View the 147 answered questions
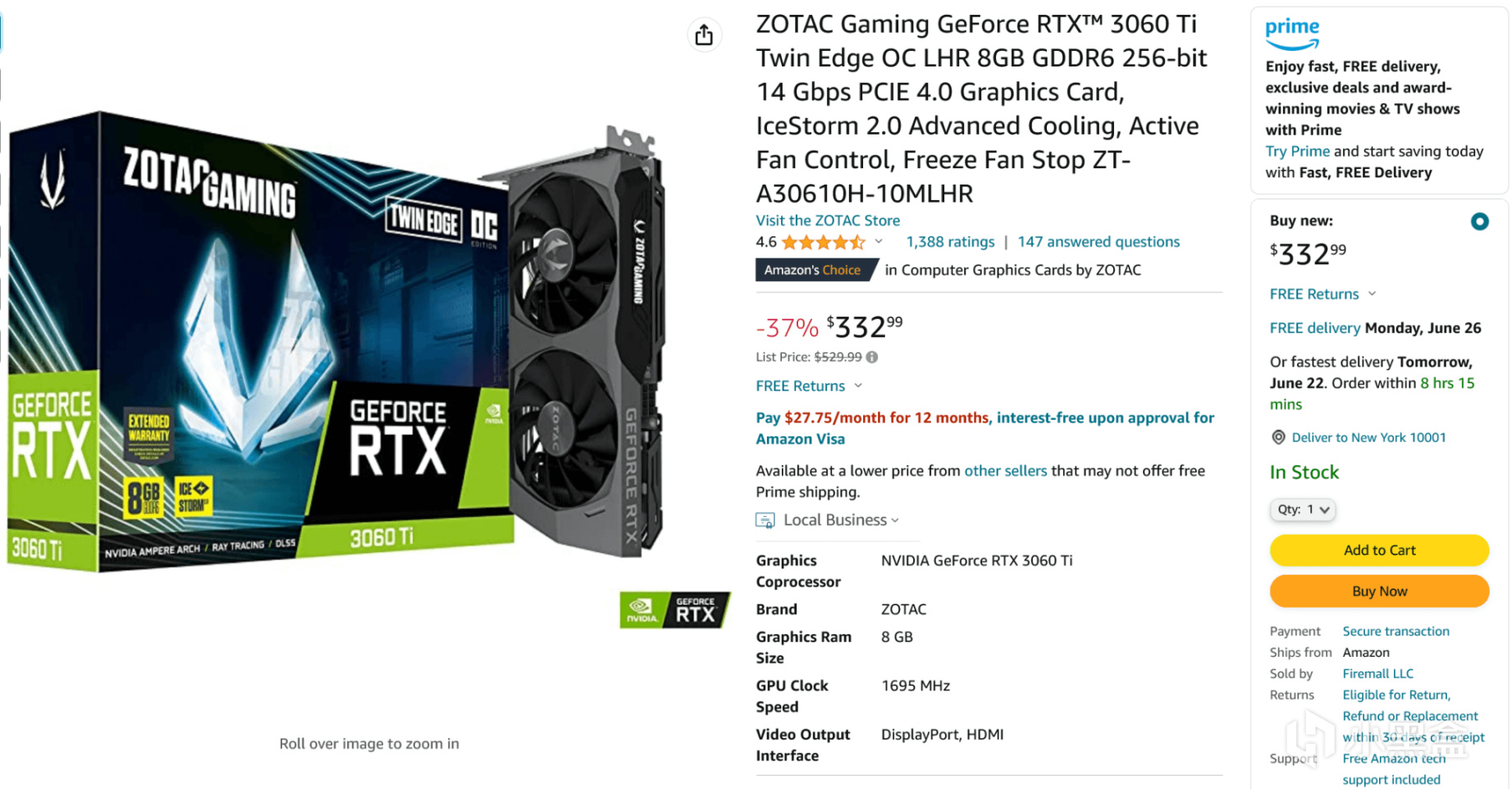1512x789 pixels. pyautogui.click(x=1099, y=242)
